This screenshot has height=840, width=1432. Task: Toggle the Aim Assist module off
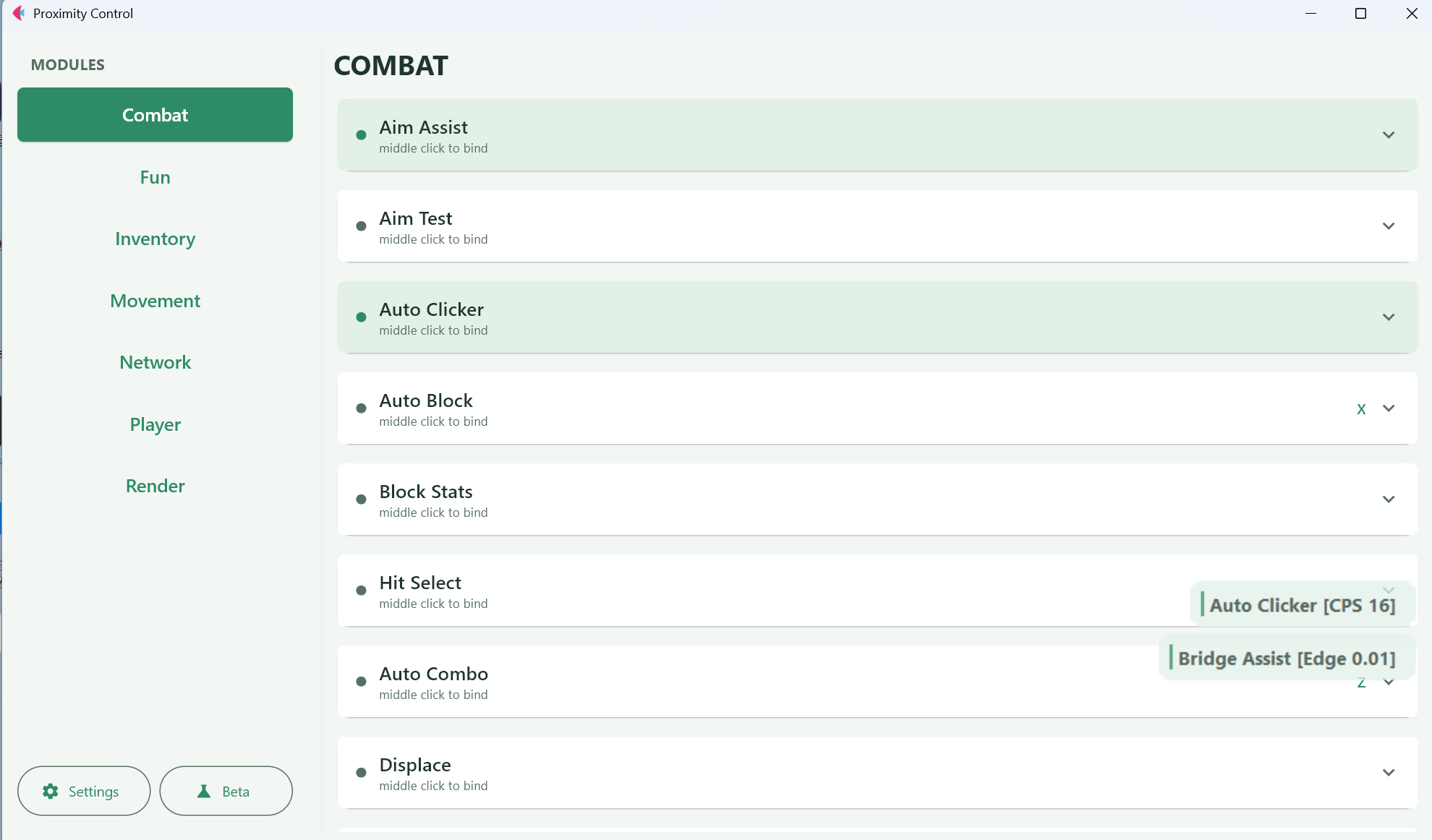click(877, 135)
